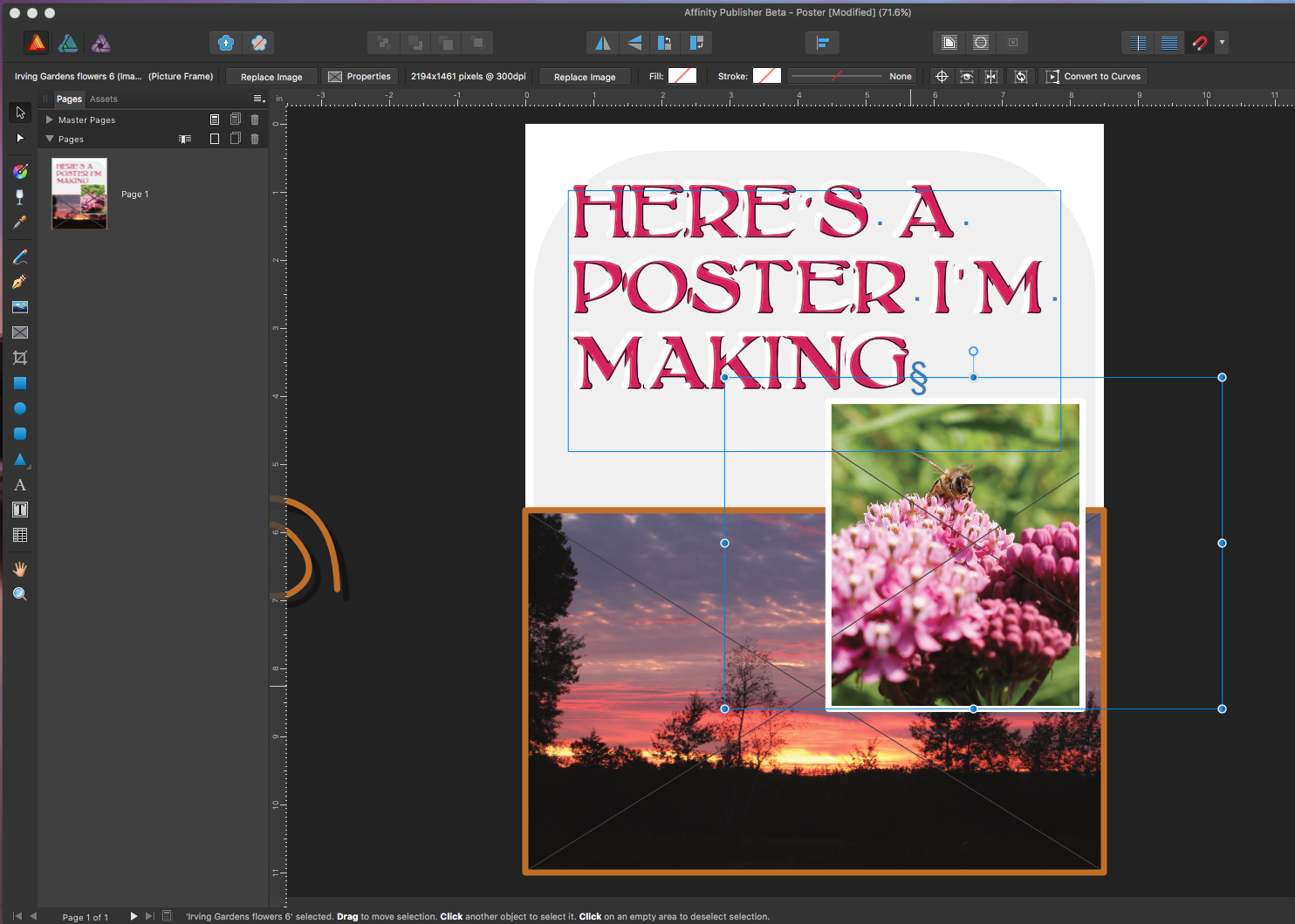This screenshot has width=1295, height=924.
Task: Select the Artistic Text tool
Action: (20, 485)
